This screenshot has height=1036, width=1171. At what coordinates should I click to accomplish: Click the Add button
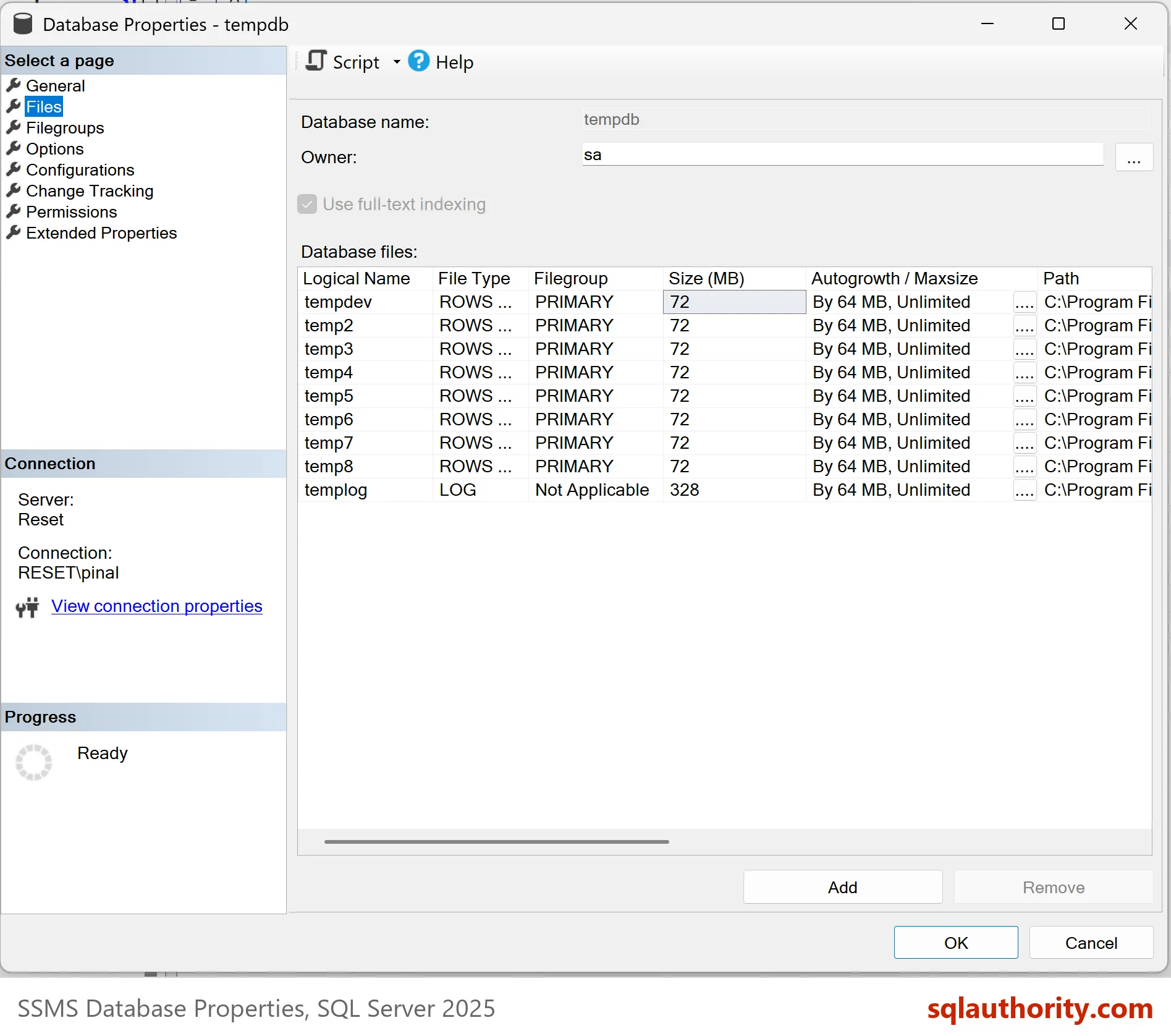click(843, 888)
